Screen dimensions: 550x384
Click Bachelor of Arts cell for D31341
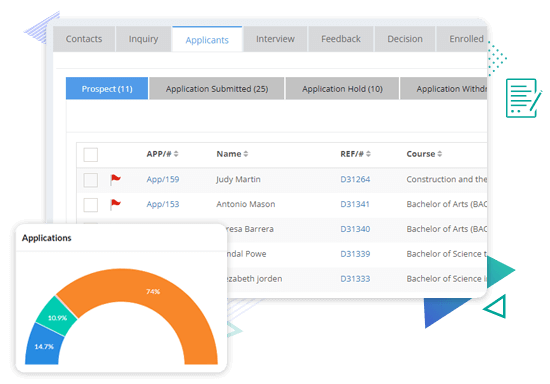(x=447, y=204)
